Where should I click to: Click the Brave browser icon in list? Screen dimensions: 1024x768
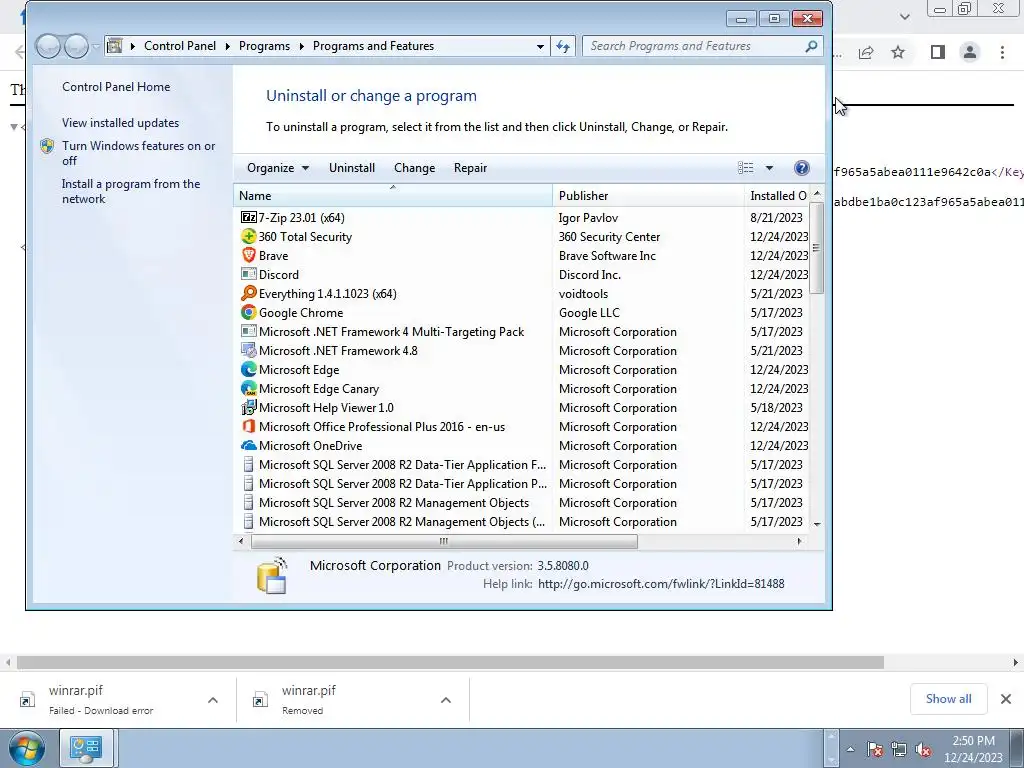(x=248, y=255)
